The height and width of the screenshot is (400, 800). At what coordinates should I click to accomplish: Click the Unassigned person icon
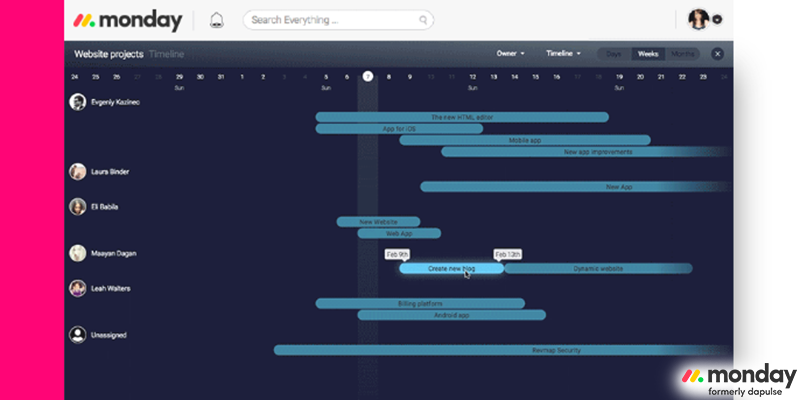[x=77, y=336]
